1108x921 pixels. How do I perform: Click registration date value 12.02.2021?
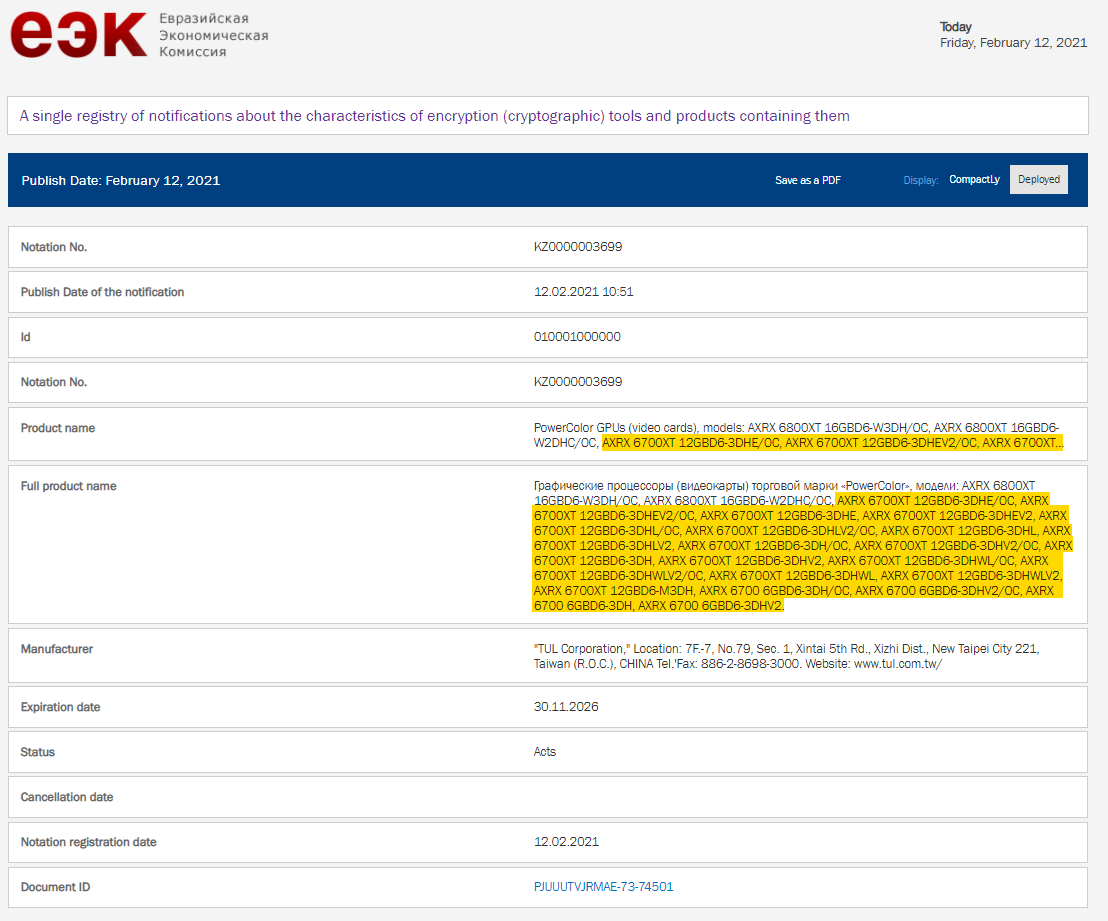(x=566, y=841)
